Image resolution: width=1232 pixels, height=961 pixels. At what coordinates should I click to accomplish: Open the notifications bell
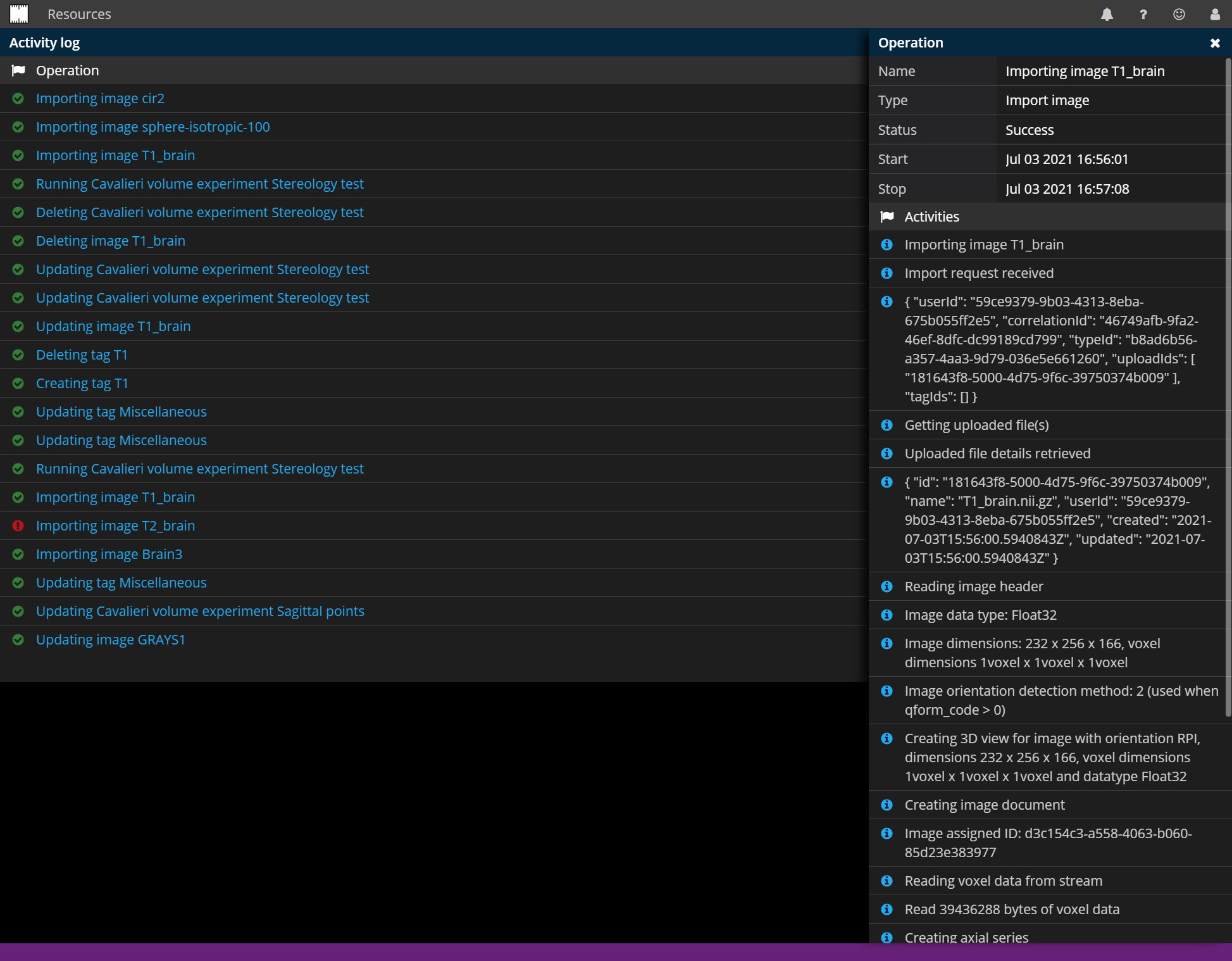tap(1107, 14)
